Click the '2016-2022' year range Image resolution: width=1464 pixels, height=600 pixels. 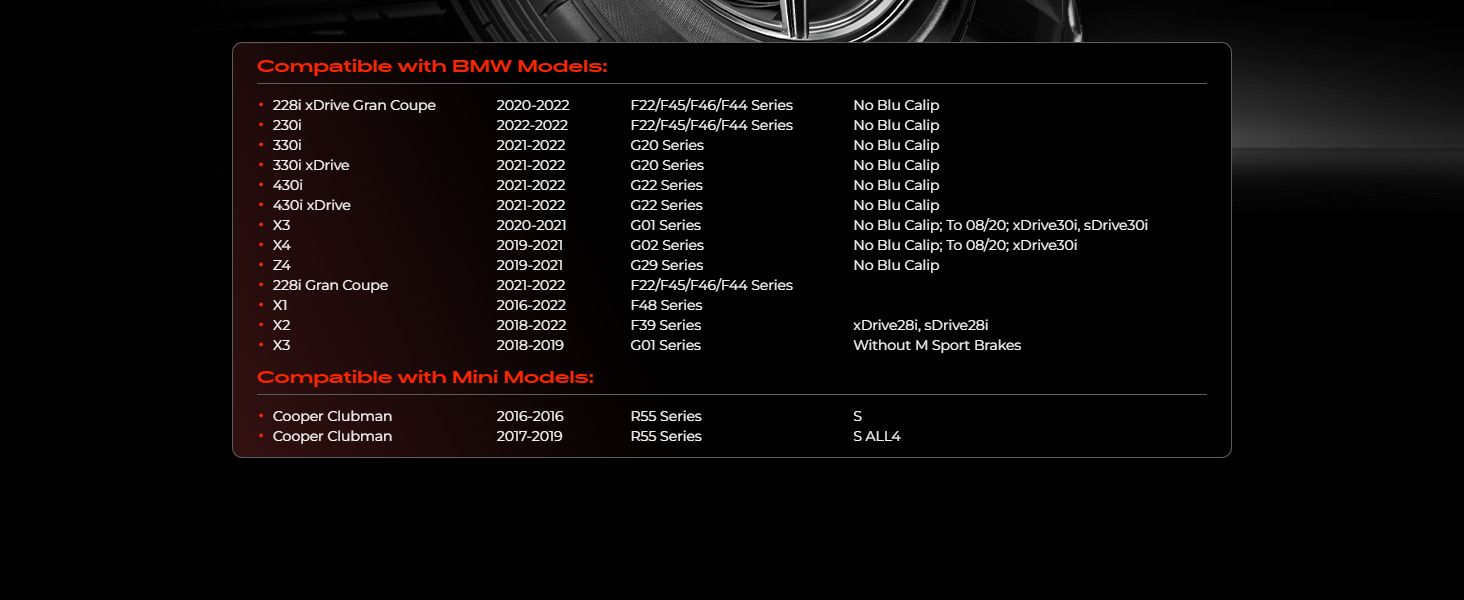(x=531, y=305)
